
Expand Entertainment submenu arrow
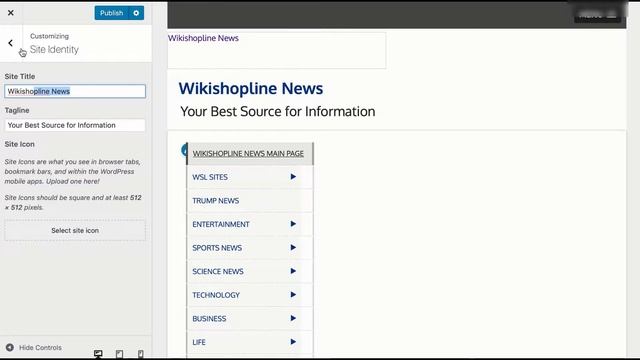[x=293, y=224]
